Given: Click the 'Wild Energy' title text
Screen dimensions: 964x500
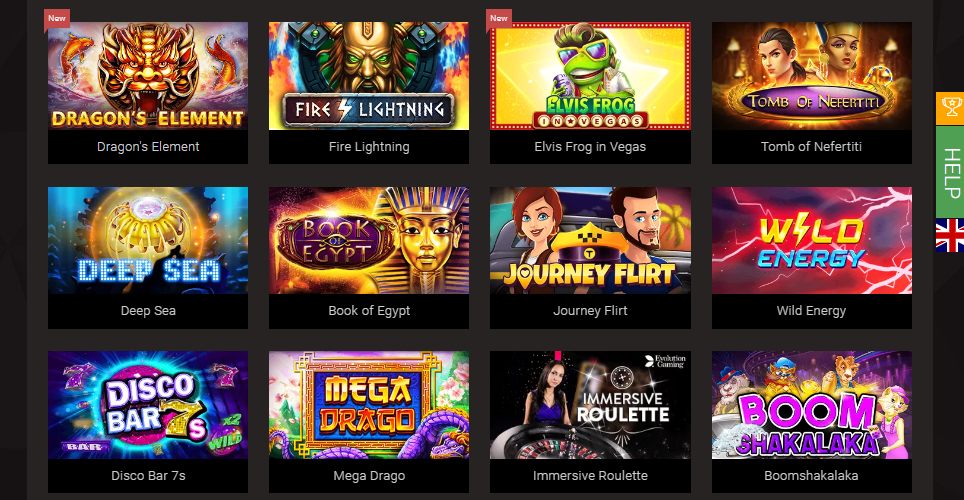Looking at the screenshot, I should pos(811,311).
